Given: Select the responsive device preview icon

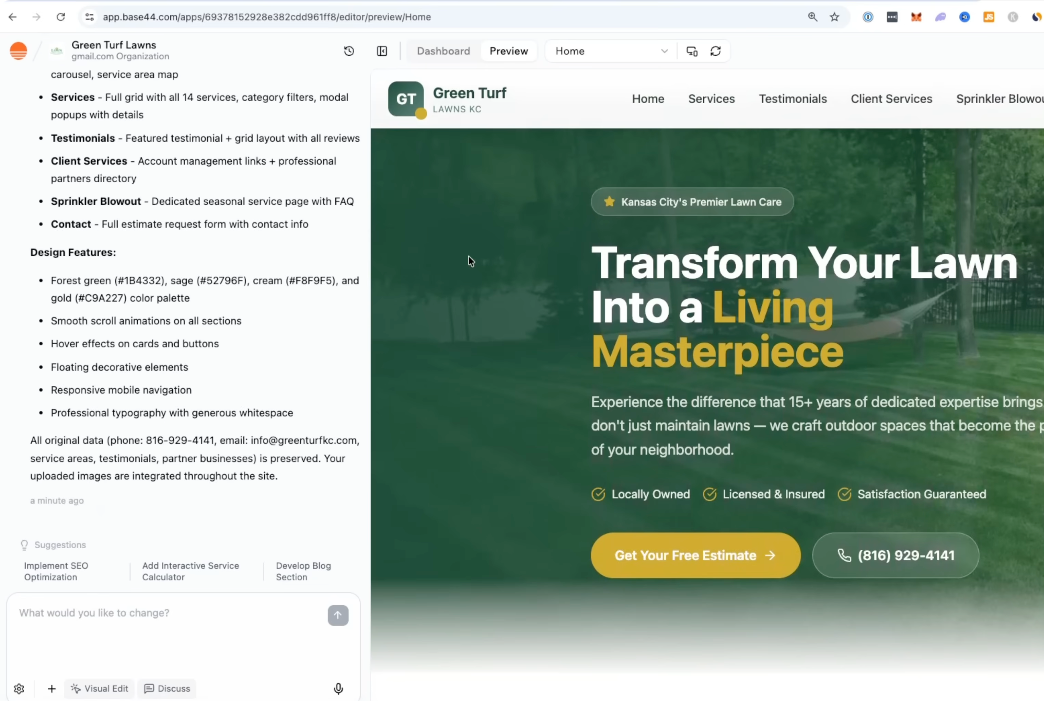Looking at the screenshot, I should point(692,51).
